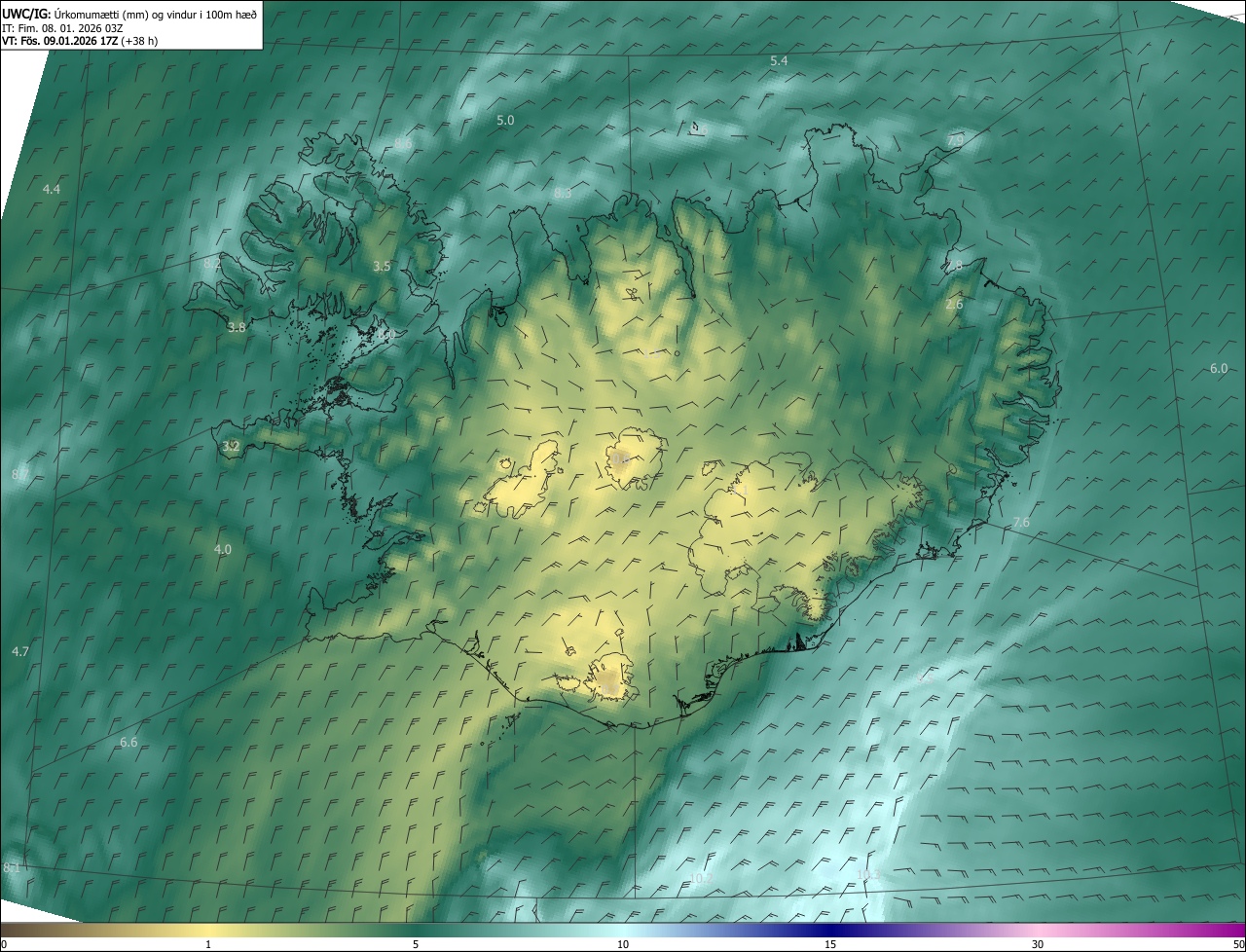Click the colorbar tick label 30
The height and width of the screenshot is (952, 1246).
pyautogui.click(x=1038, y=944)
